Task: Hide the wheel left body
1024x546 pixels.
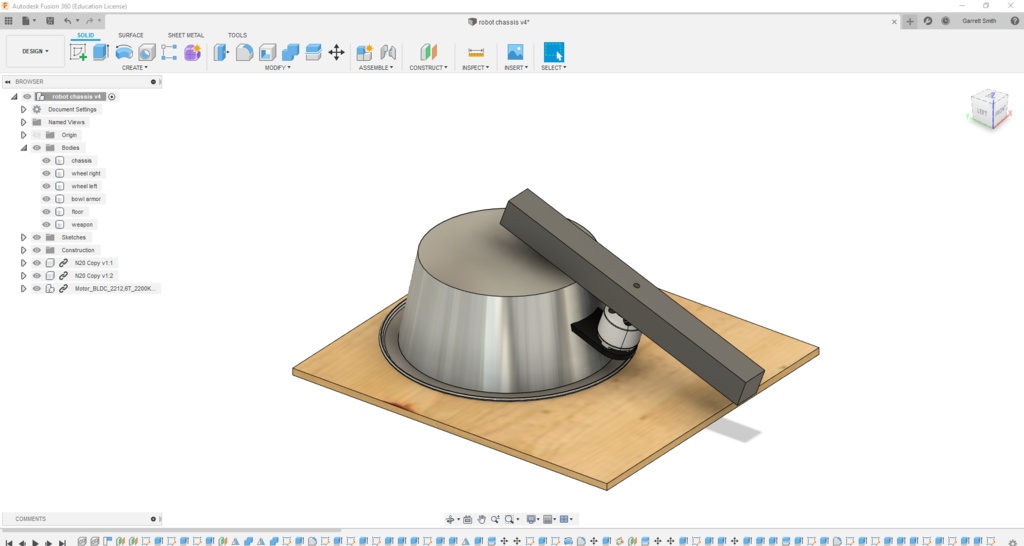Action: 46,186
